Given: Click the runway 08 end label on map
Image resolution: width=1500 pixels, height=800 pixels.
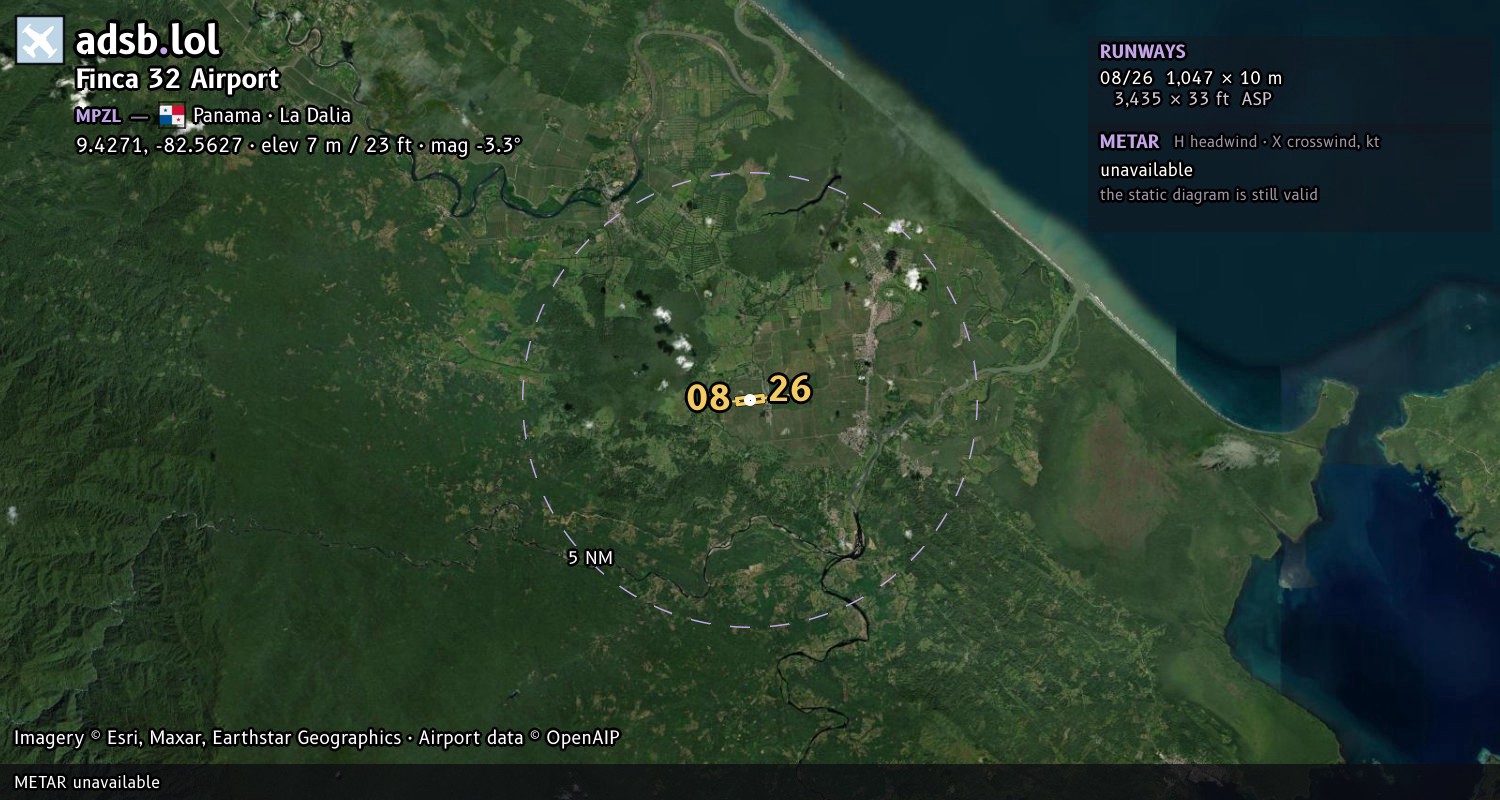Looking at the screenshot, I should click(708, 398).
